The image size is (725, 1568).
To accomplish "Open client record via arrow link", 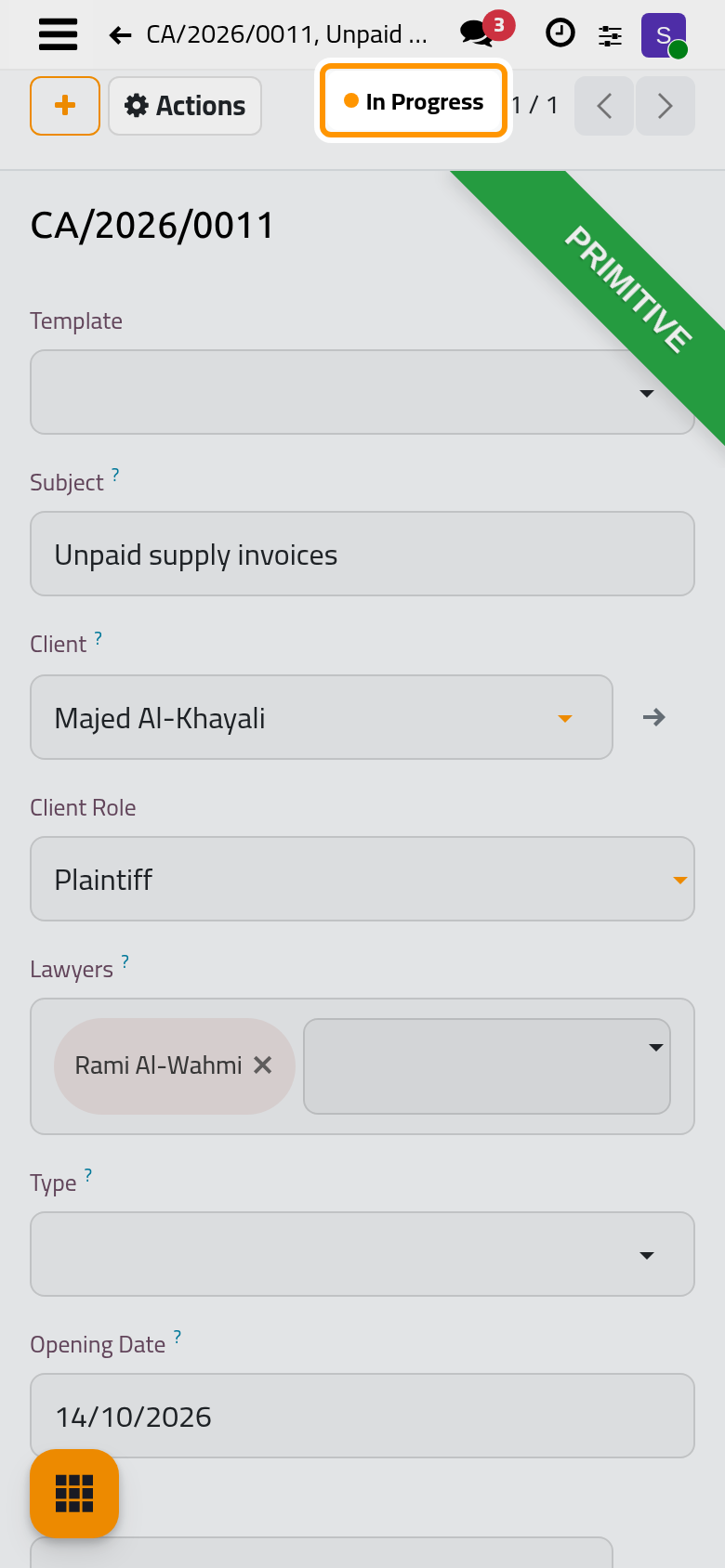I will [x=654, y=717].
